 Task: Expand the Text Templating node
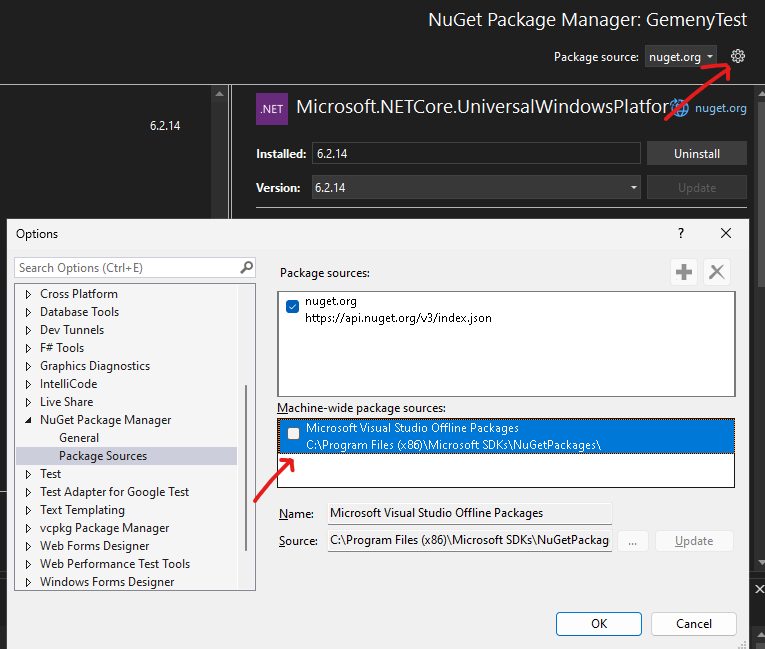point(28,510)
